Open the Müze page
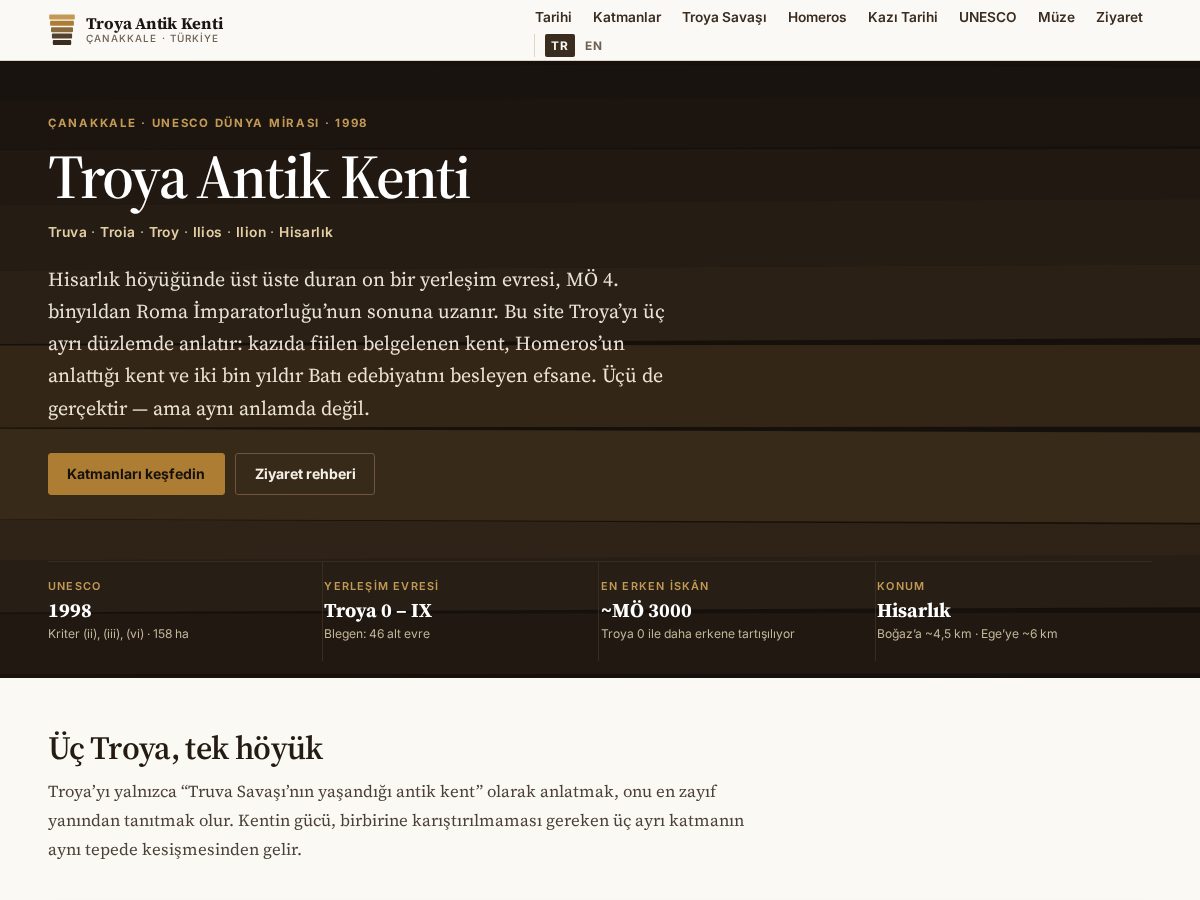The width and height of the screenshot is (1200, 900). tap(1056, 17)
